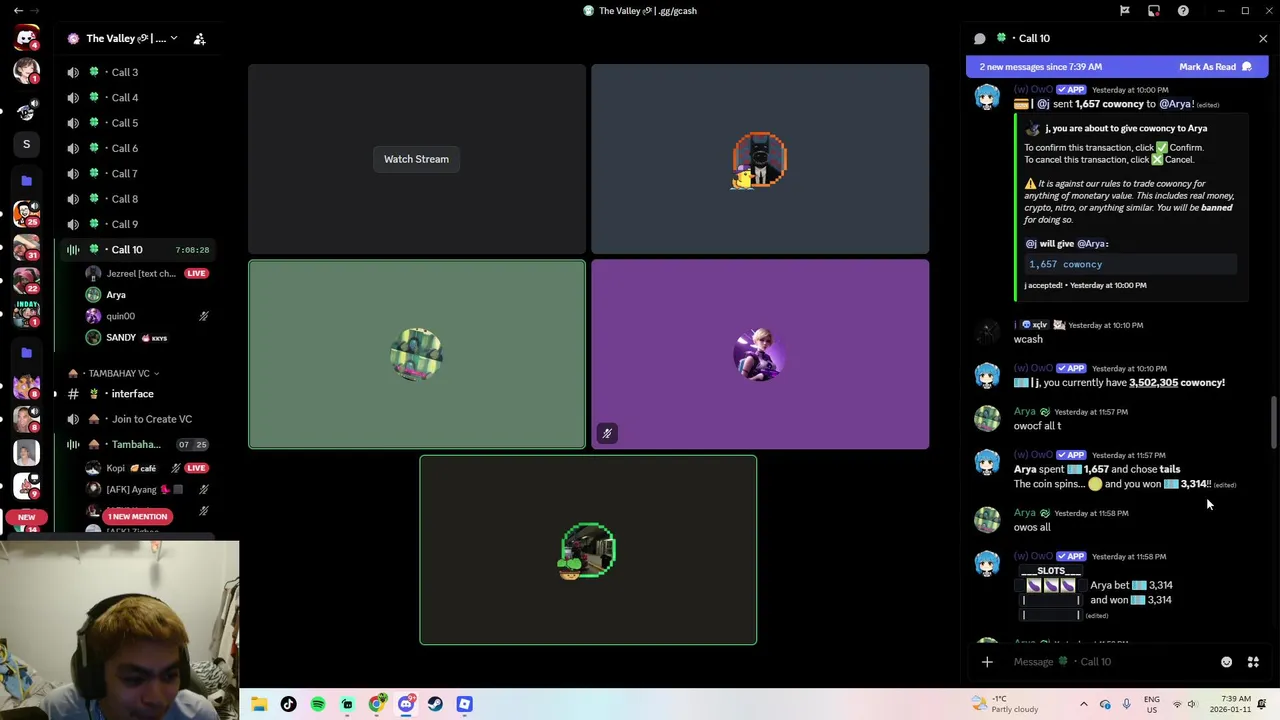Select the green video tile with pixelated avatar
1280x720 pixels.
[417, 354]
